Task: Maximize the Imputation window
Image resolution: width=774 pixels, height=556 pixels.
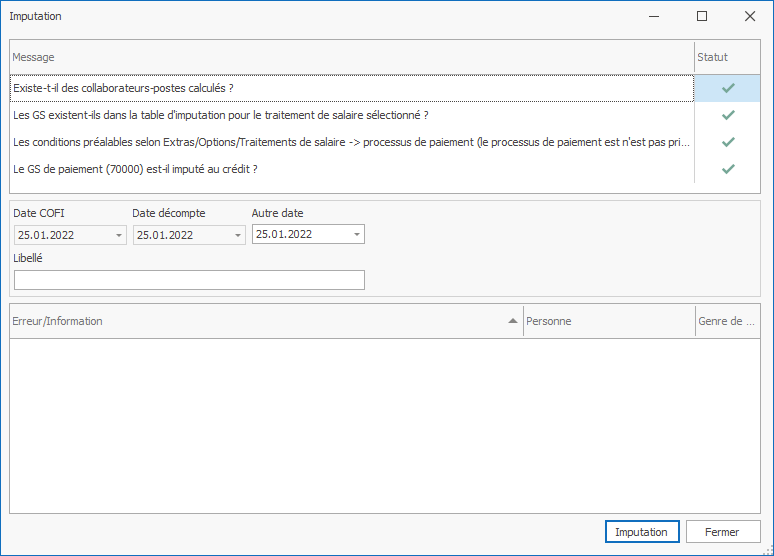Action: [x=702, y=16]
